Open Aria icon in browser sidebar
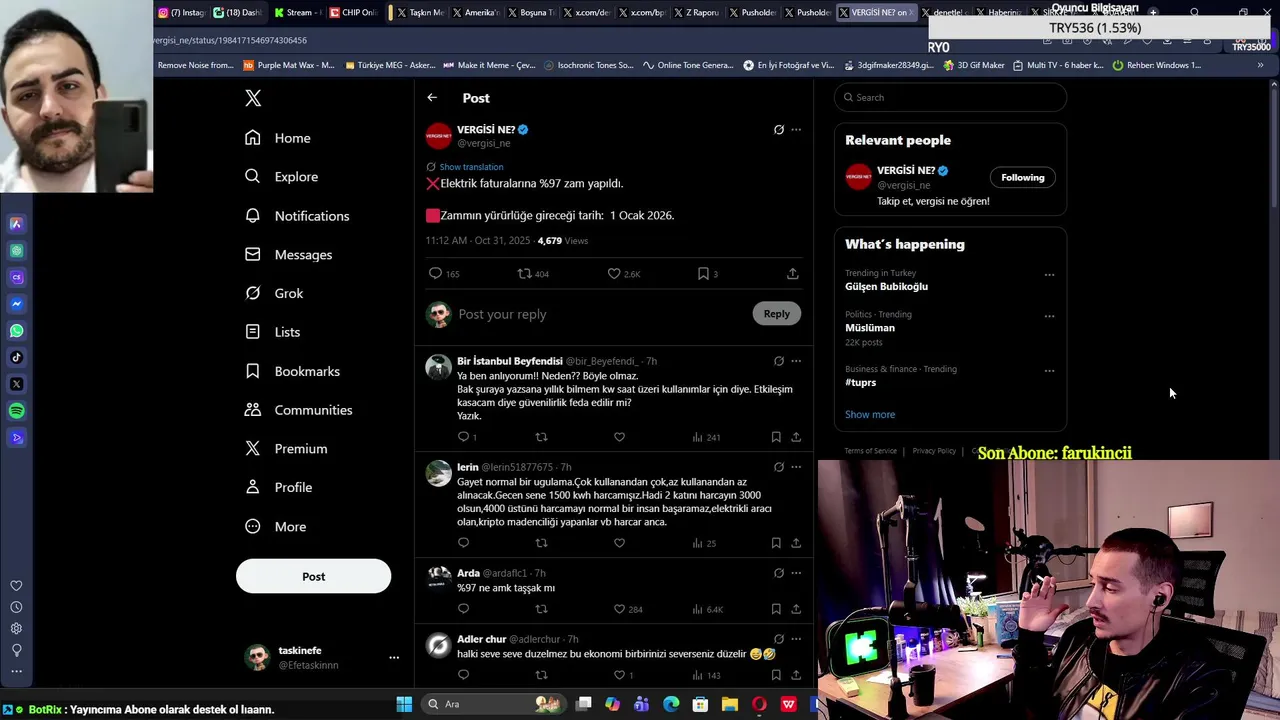The image size is (1280, 720). tap(16, 224)
